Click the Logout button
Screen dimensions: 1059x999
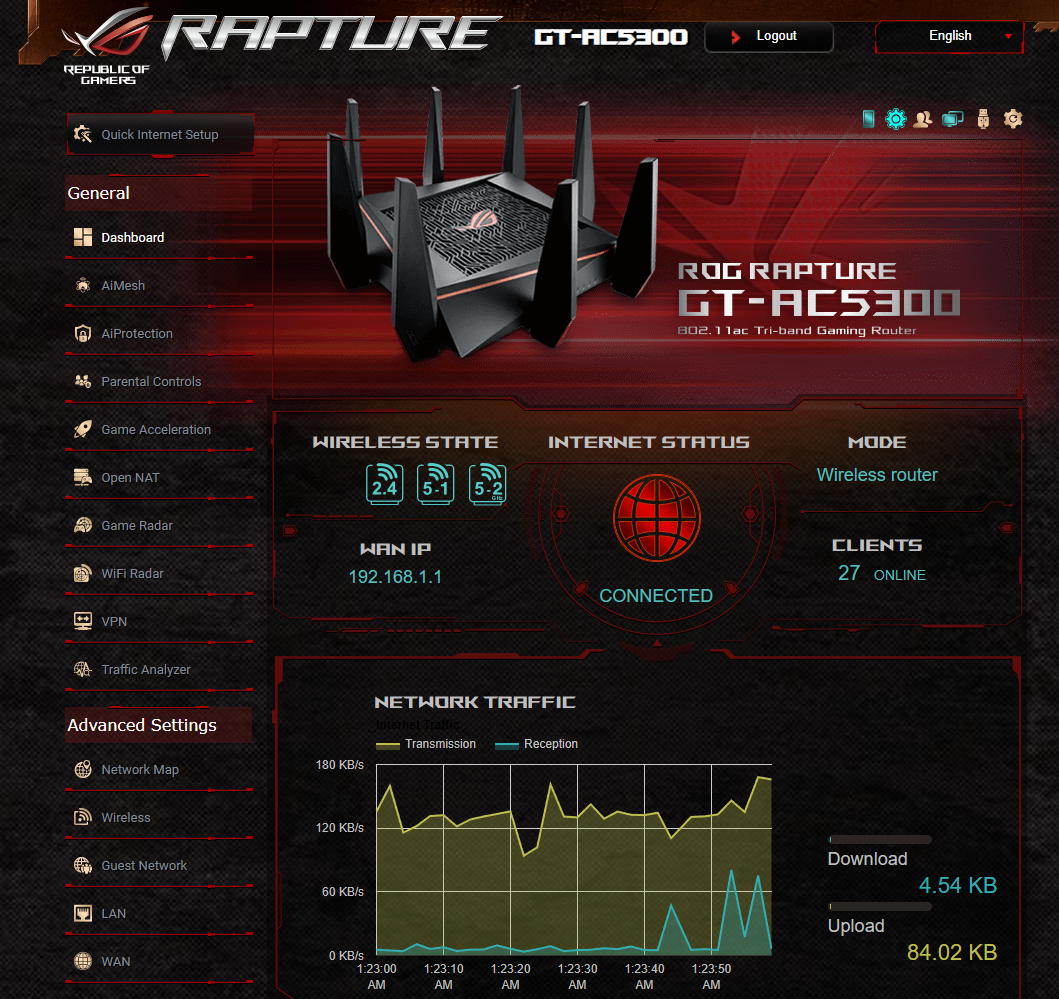click(x=769, y=36)
